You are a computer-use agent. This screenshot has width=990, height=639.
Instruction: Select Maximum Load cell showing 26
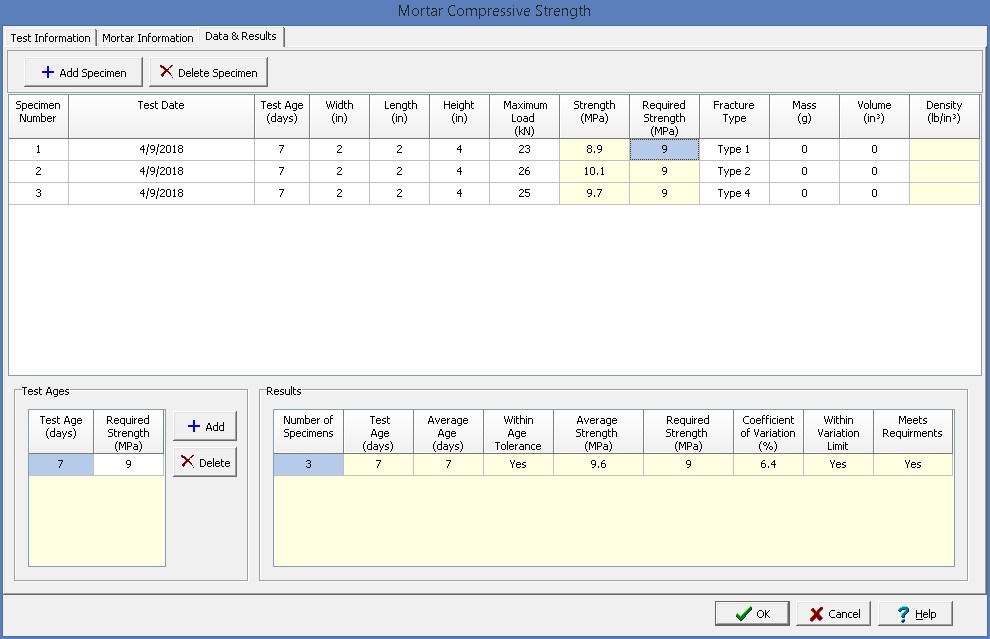coord(524,171)
